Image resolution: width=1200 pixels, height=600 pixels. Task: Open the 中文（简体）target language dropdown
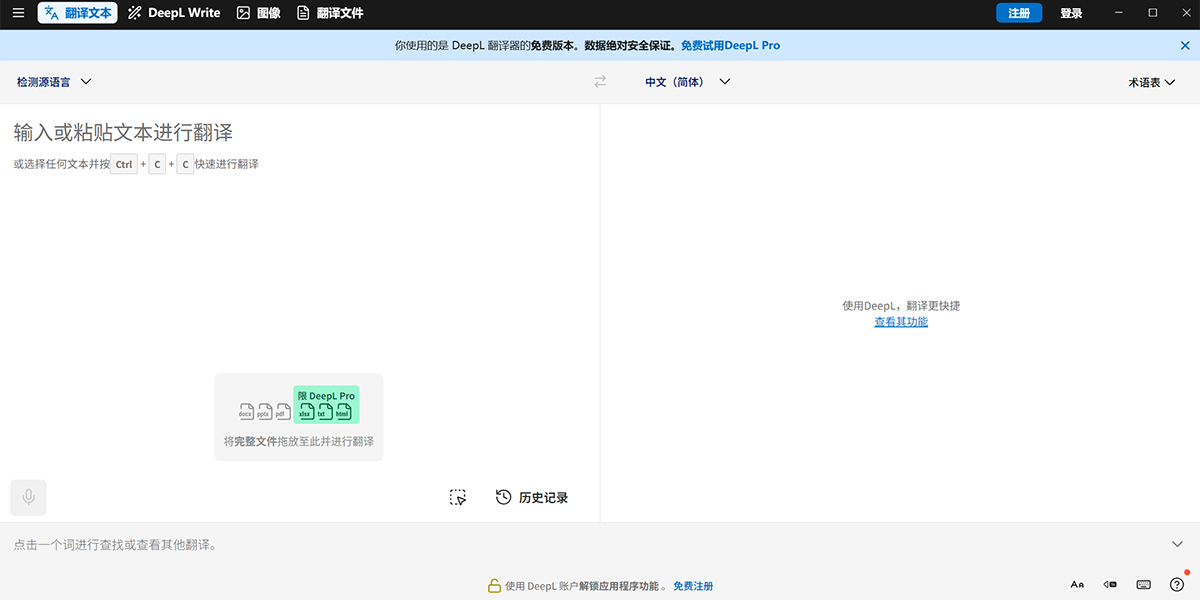[x=687, y=81]
